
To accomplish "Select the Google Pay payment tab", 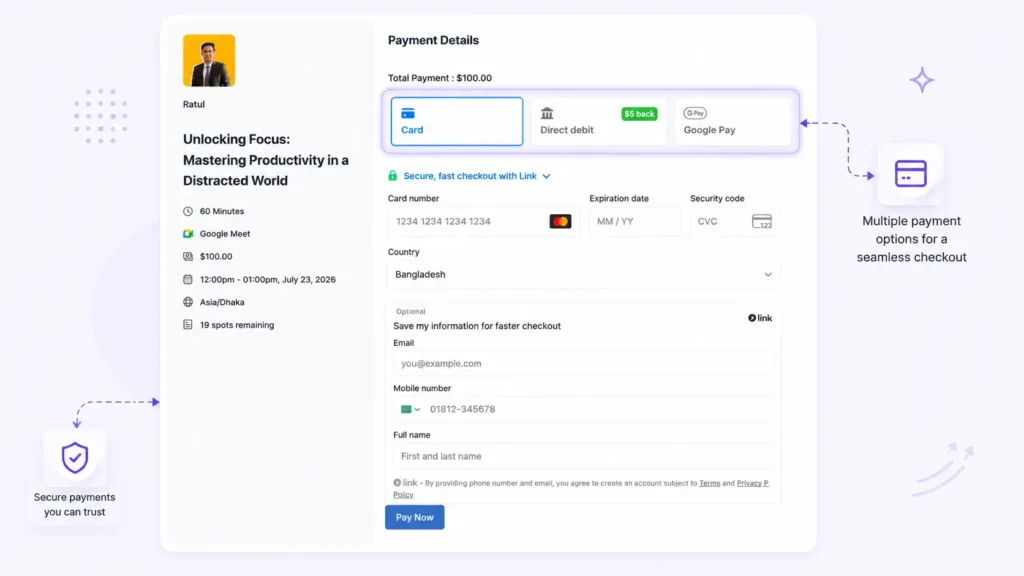I will (733, 121).
